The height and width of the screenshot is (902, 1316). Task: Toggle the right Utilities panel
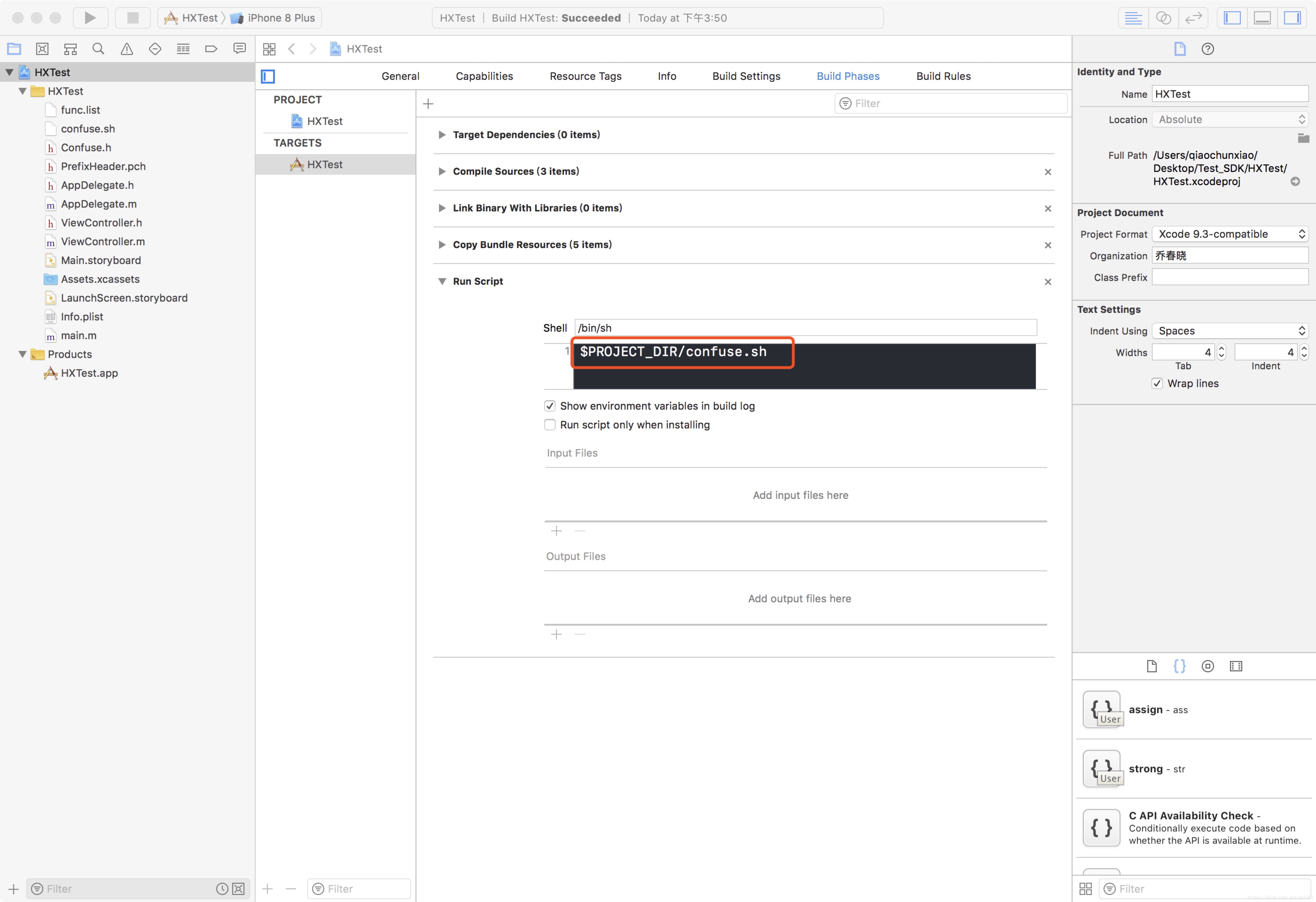[x=1292, y=18]
